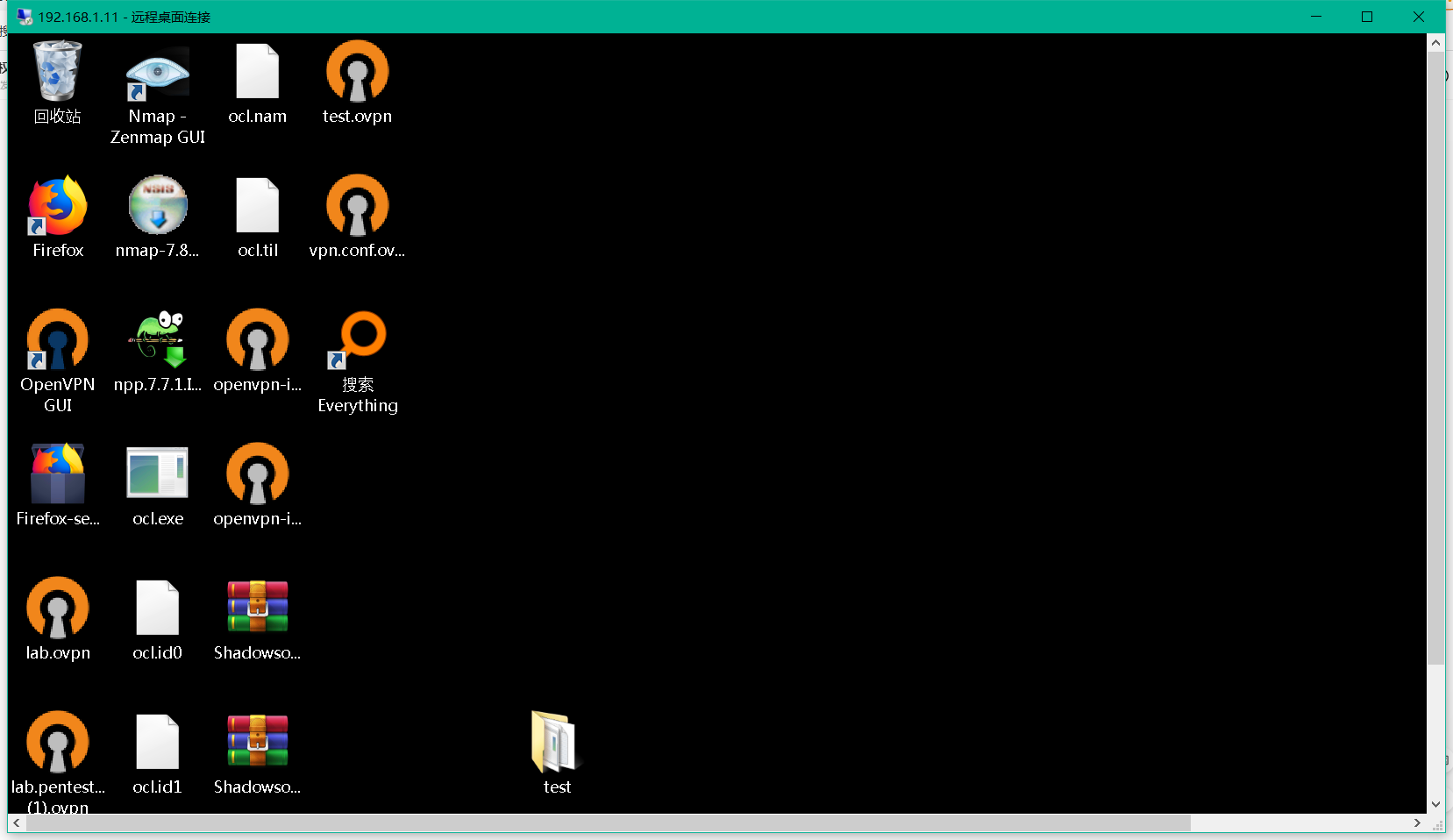This screenshot has height=840, width=1453.
Task: Select the ocl.exe application icon
Action: click(x=158, y=473)
